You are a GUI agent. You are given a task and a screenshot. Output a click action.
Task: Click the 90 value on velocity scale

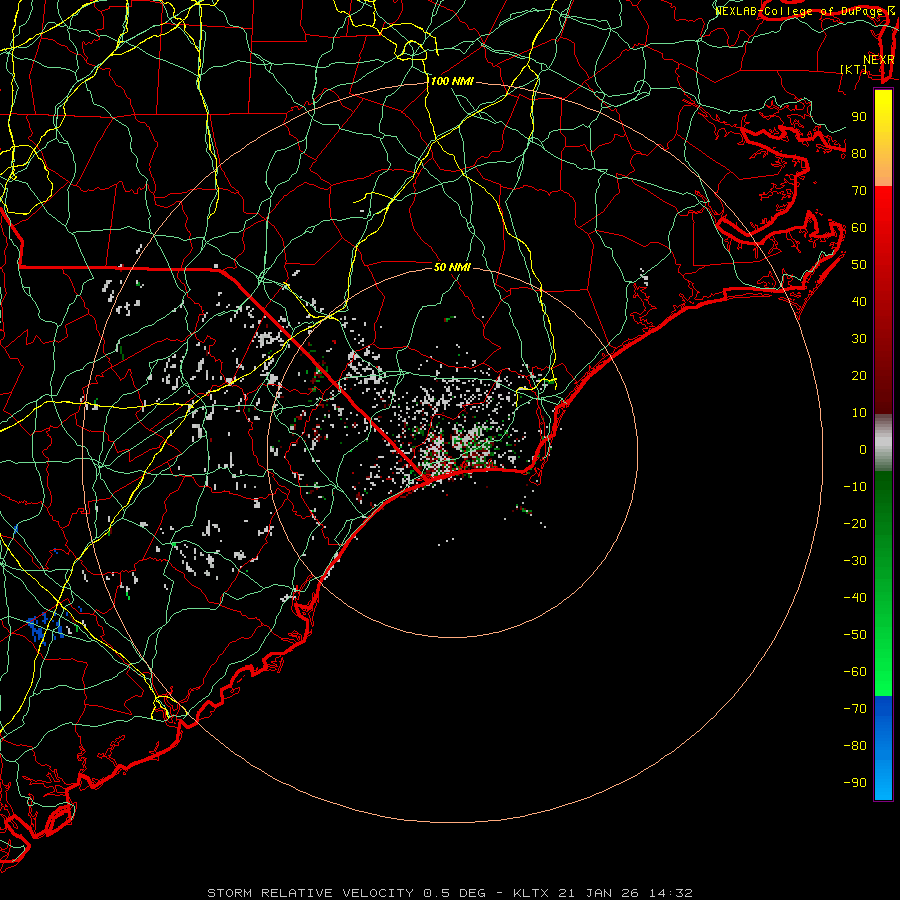[x=859, y=117]
